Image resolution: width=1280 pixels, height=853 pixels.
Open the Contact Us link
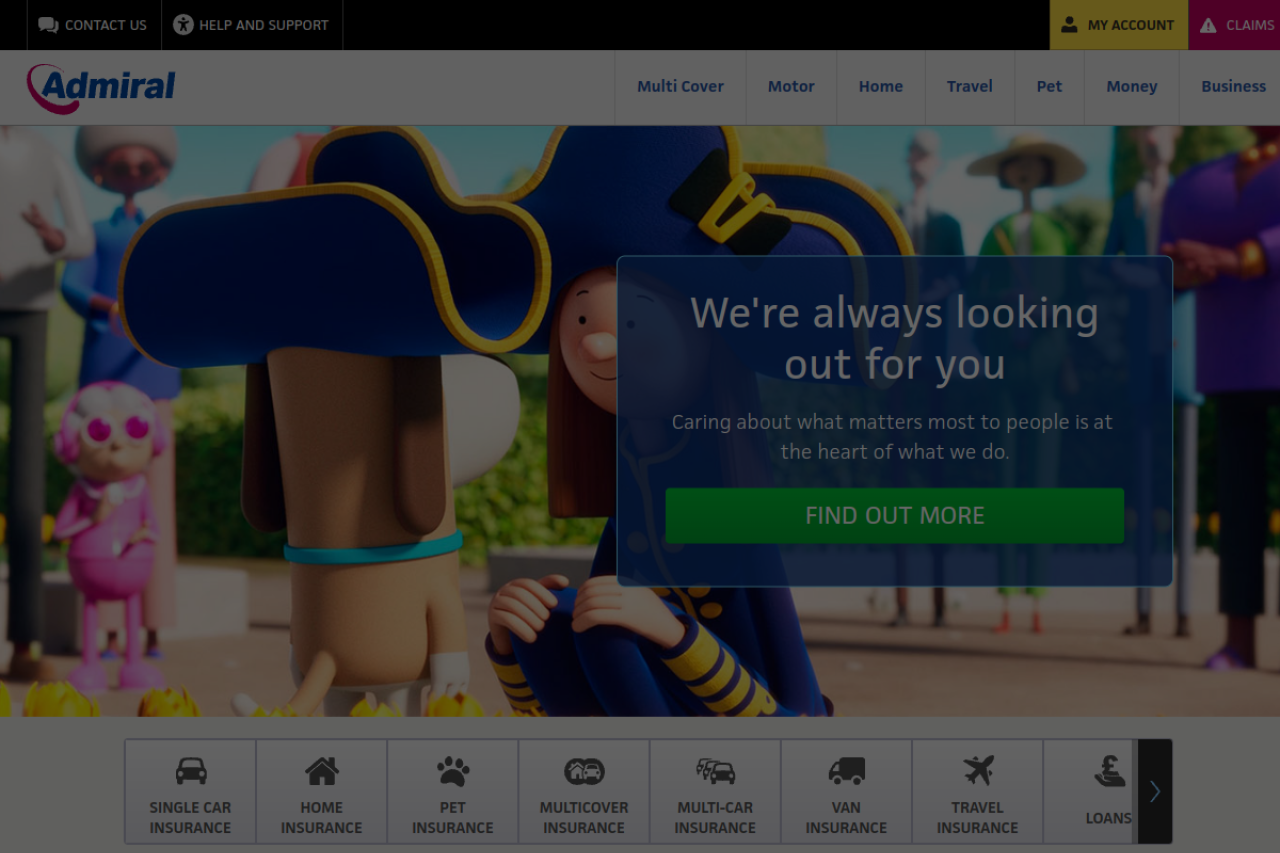(x=106, y=25)
